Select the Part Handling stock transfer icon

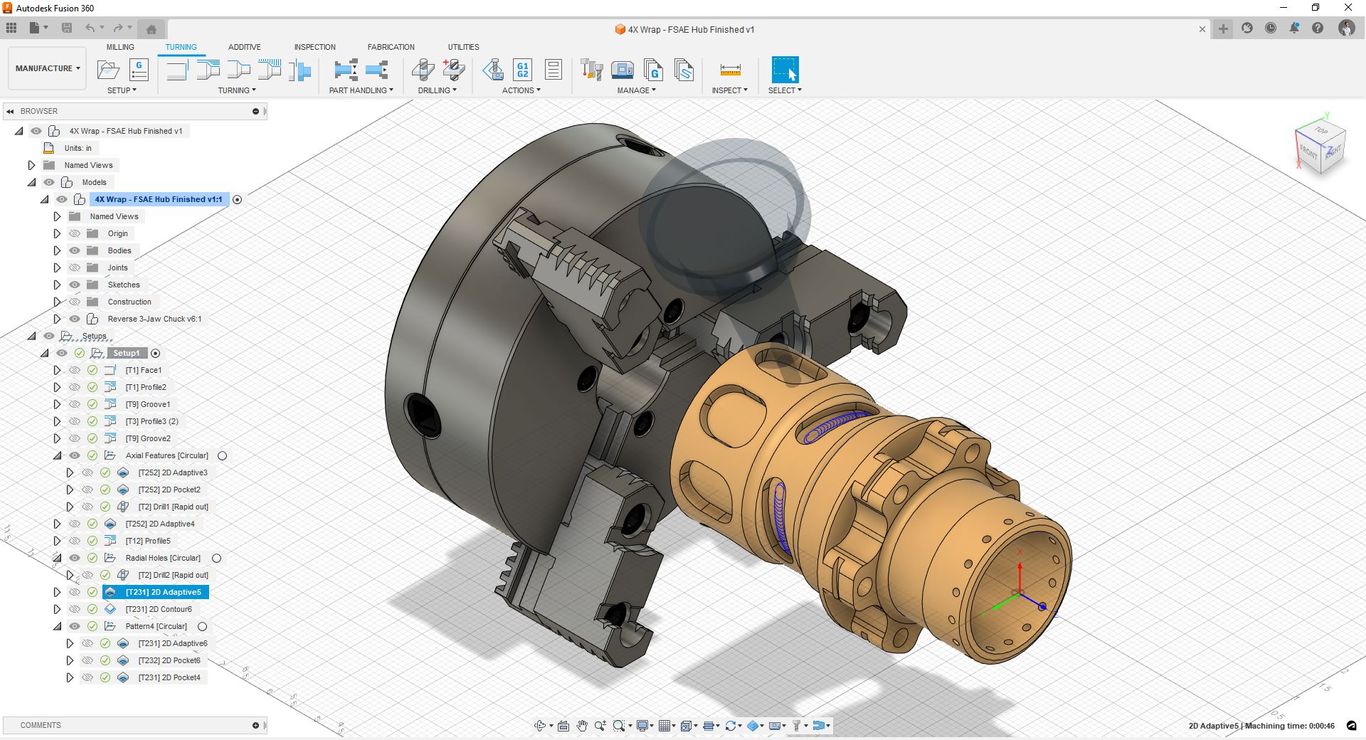(x=345, y=70)
